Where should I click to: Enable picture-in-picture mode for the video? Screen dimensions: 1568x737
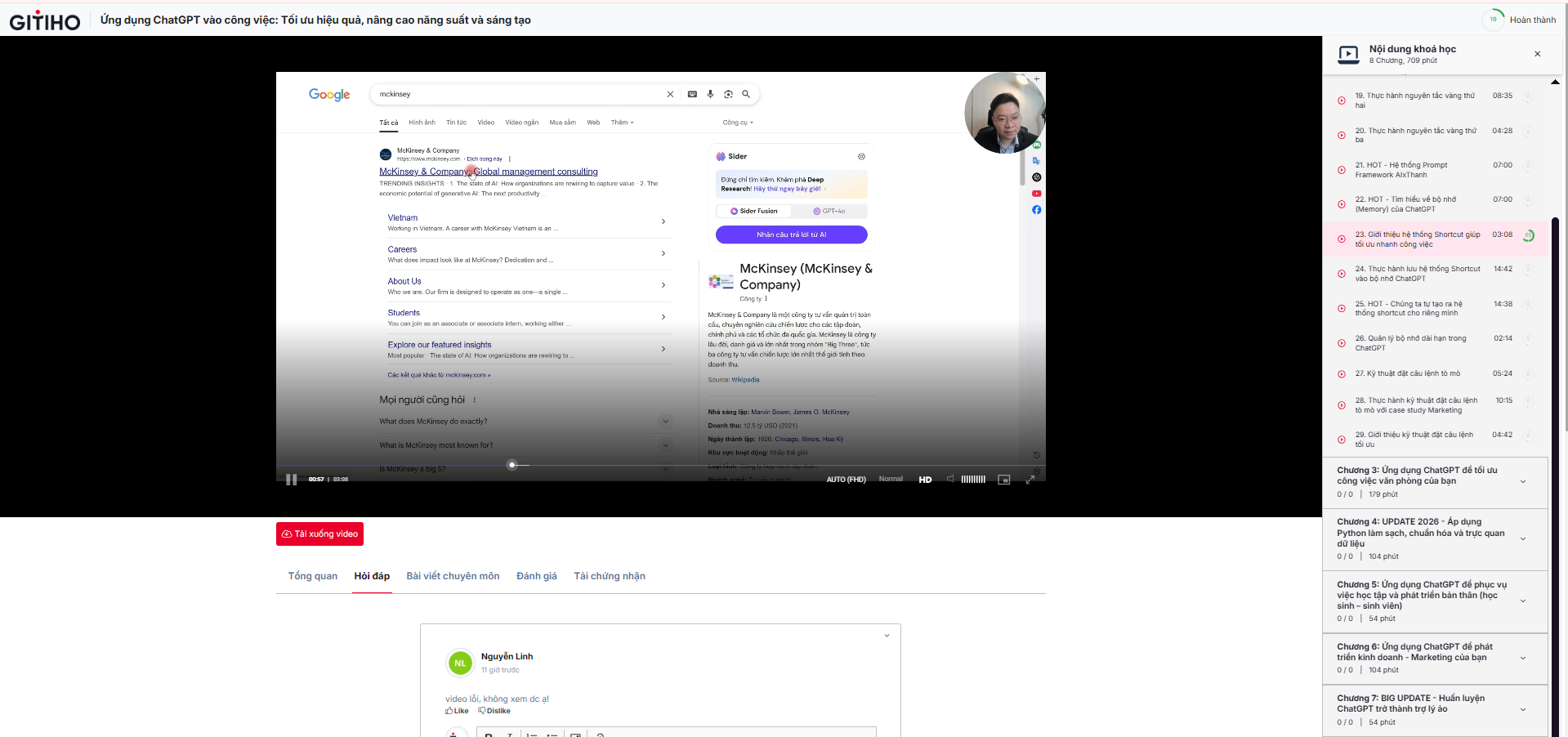1004,480
